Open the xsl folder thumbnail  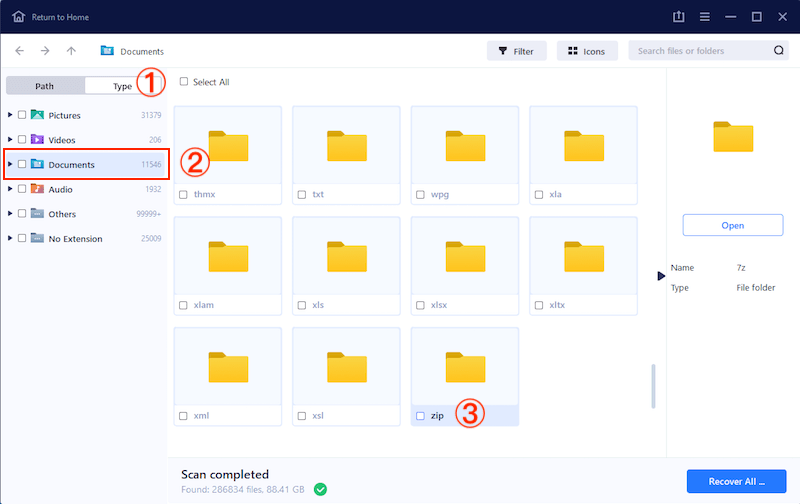[x=346, y=367]
